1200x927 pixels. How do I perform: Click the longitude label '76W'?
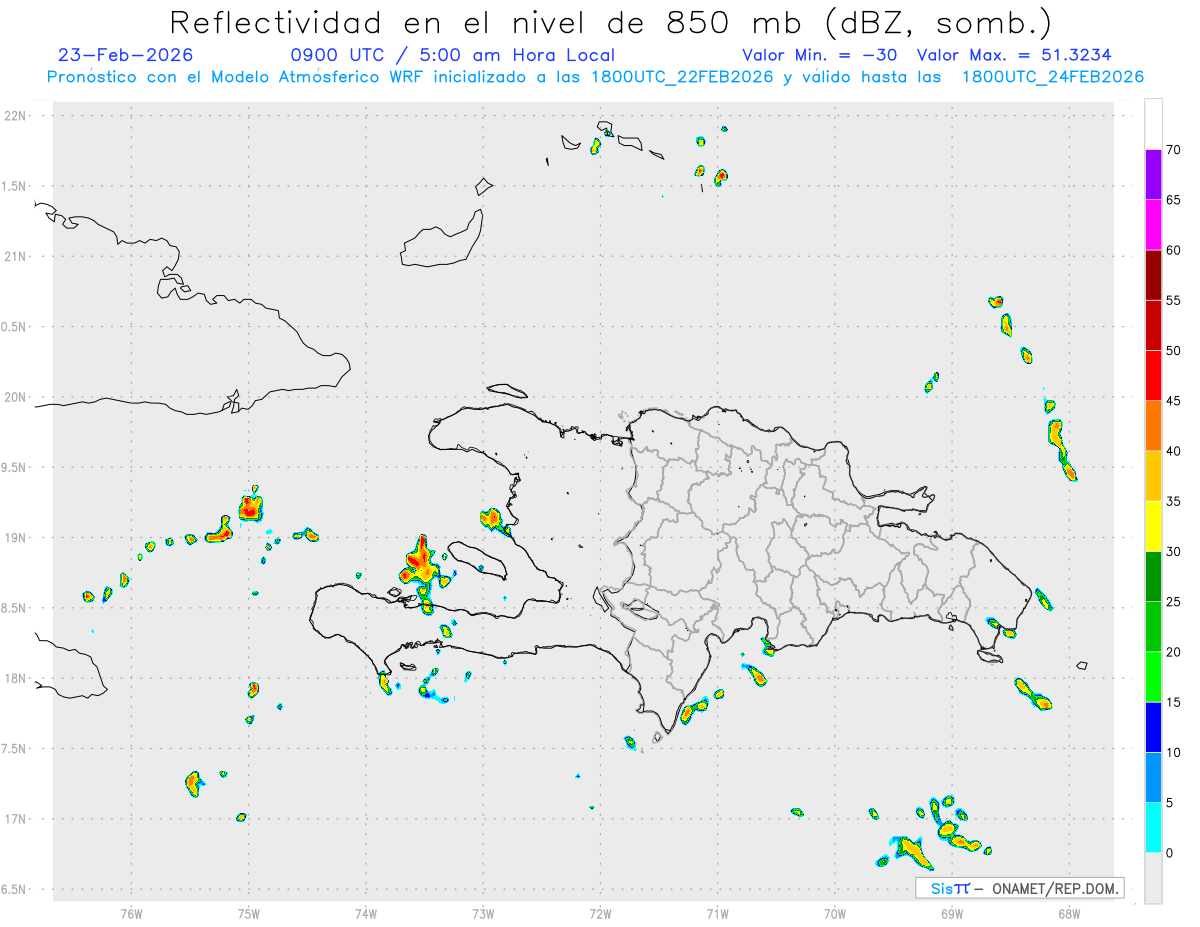tap(131, 913)
